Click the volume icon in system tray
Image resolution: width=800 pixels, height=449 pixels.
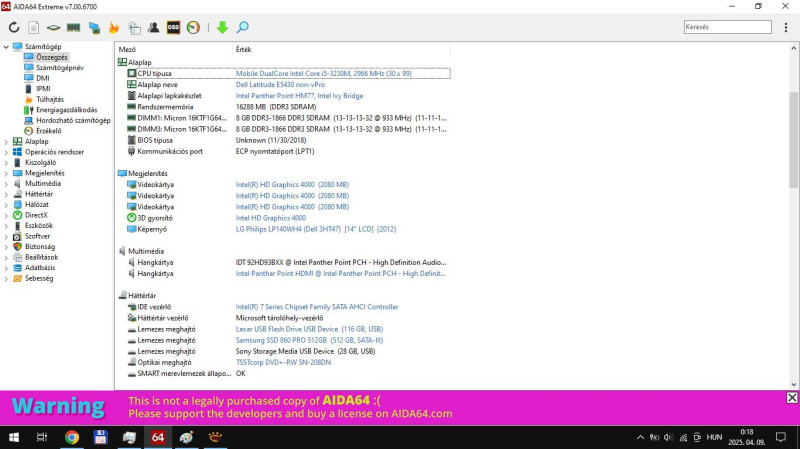tap(668, 437)
